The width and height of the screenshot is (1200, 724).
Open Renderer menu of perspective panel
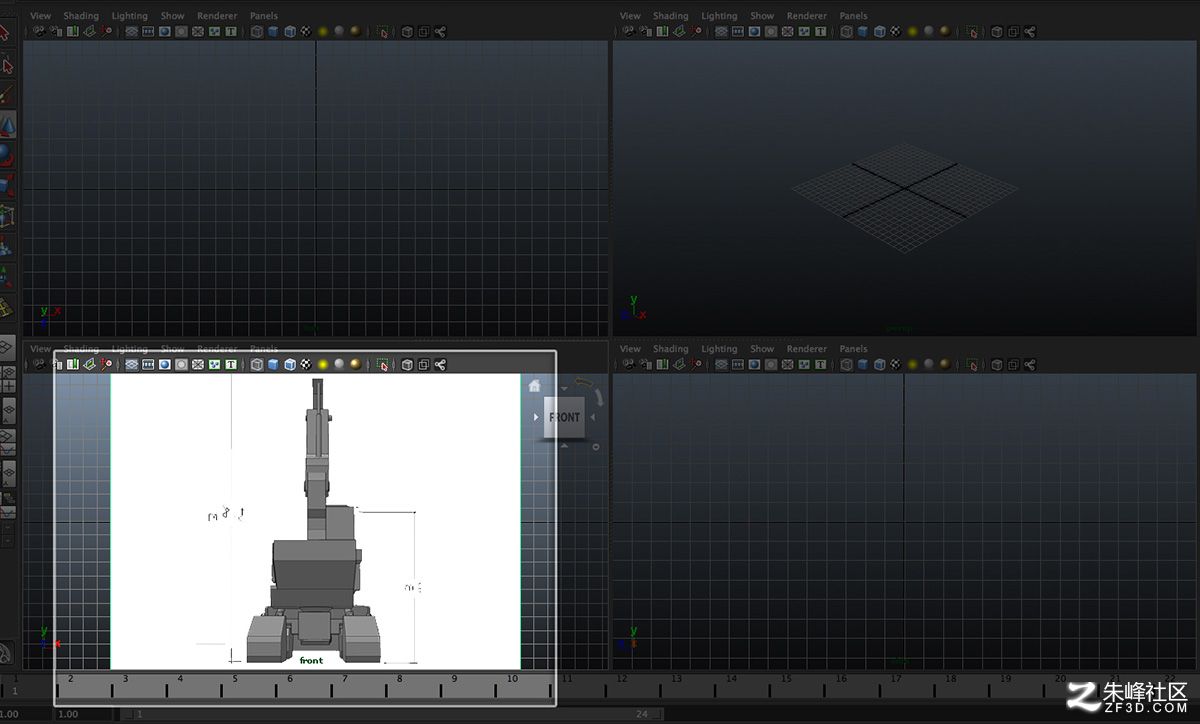pos(807,16)
